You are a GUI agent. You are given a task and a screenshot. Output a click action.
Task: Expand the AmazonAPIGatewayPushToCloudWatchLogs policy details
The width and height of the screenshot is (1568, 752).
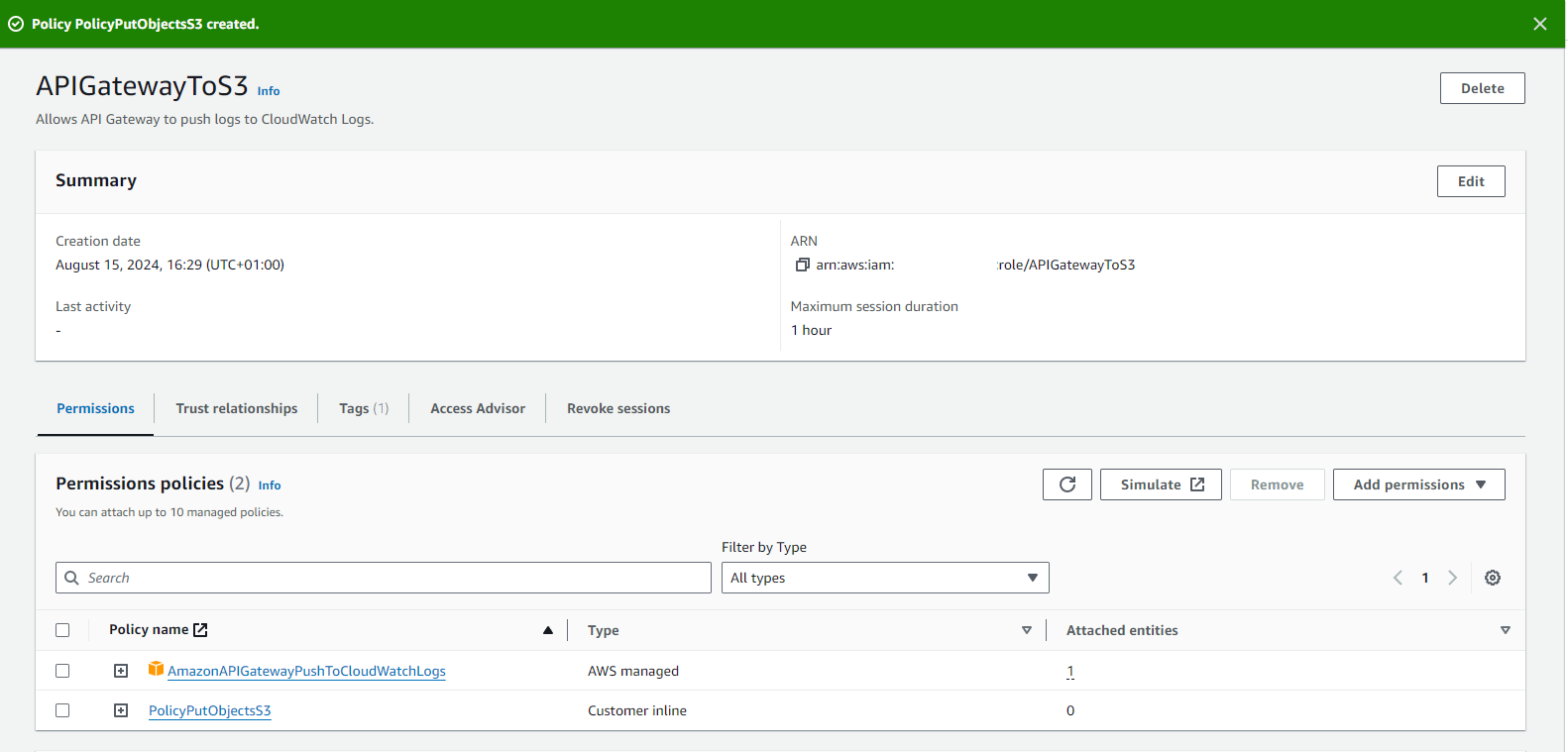[121, 671]
